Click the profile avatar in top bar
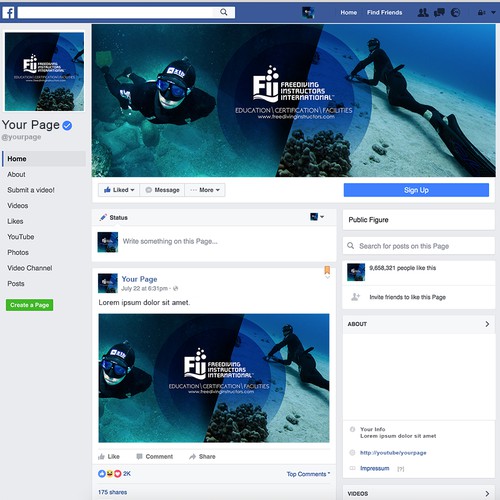The image size is (500, 500). [308, 13]
